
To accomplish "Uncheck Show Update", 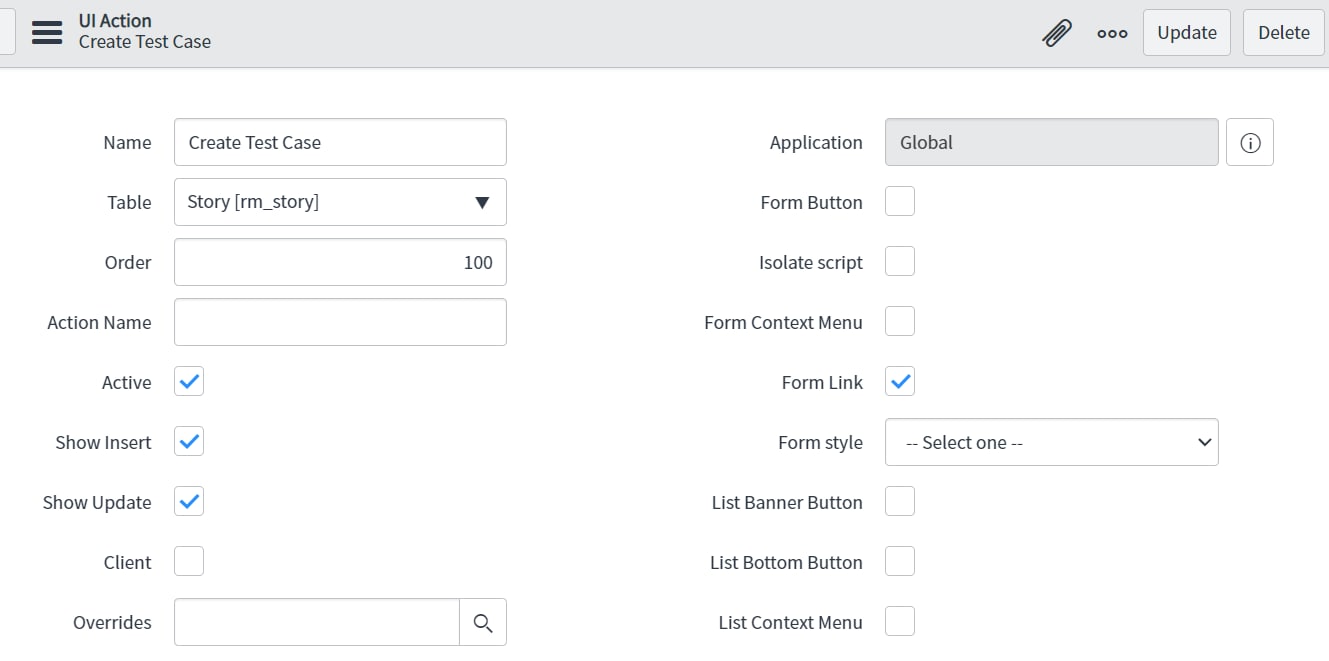I will 188,501.
